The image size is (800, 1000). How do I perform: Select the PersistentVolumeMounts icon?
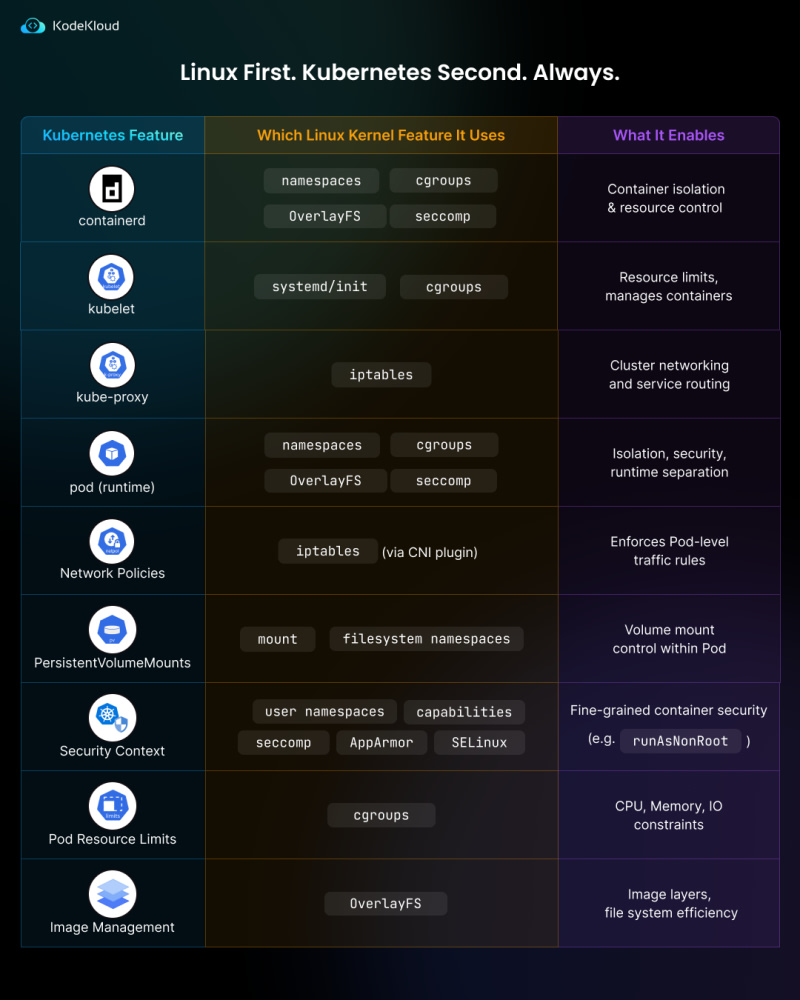pyautogui.click(x=112, y=629)
